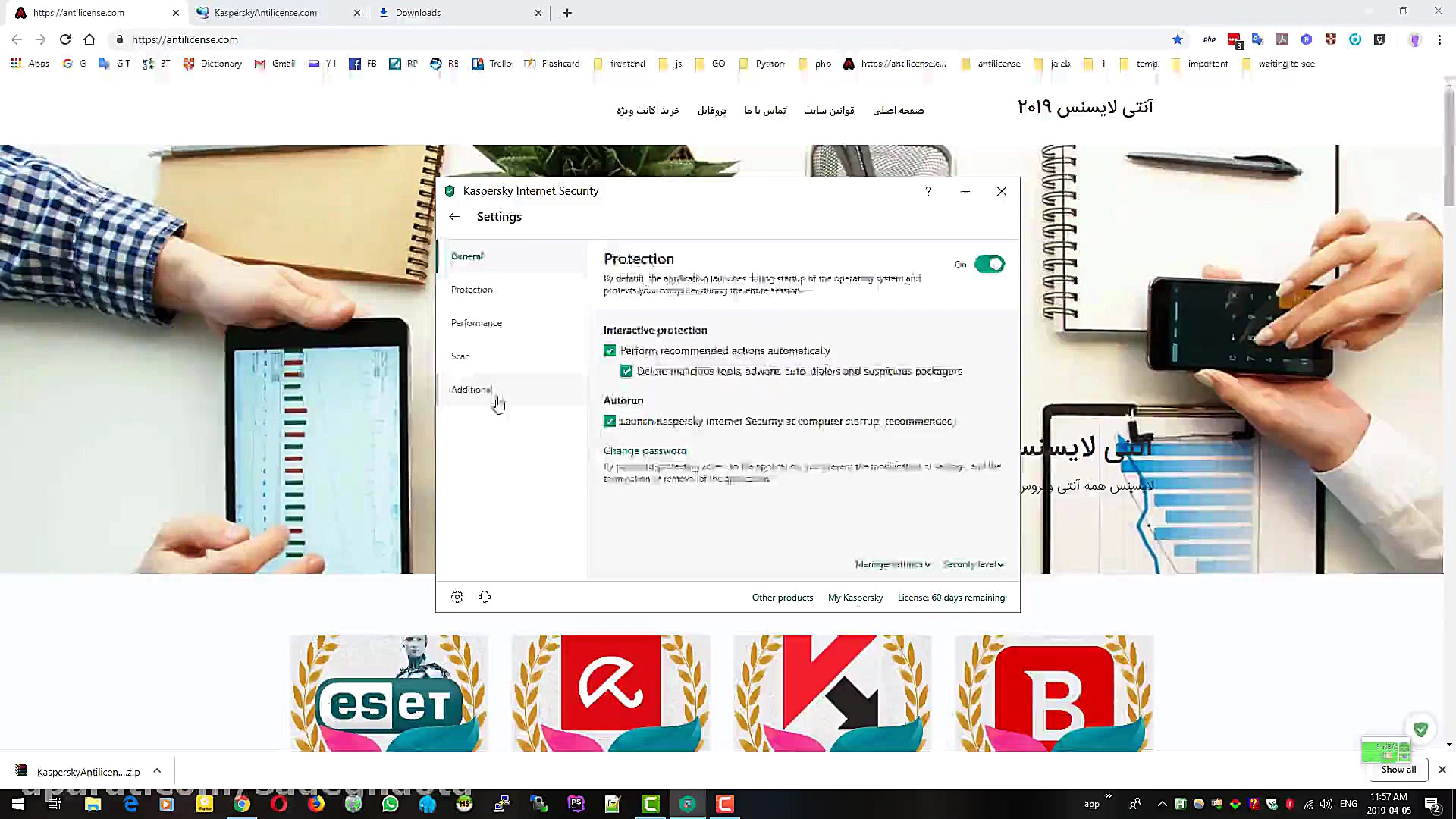Click the ESET award badge image
Image resolution: width=1456 pixels, height=819 pixels.
click(388, 693)
